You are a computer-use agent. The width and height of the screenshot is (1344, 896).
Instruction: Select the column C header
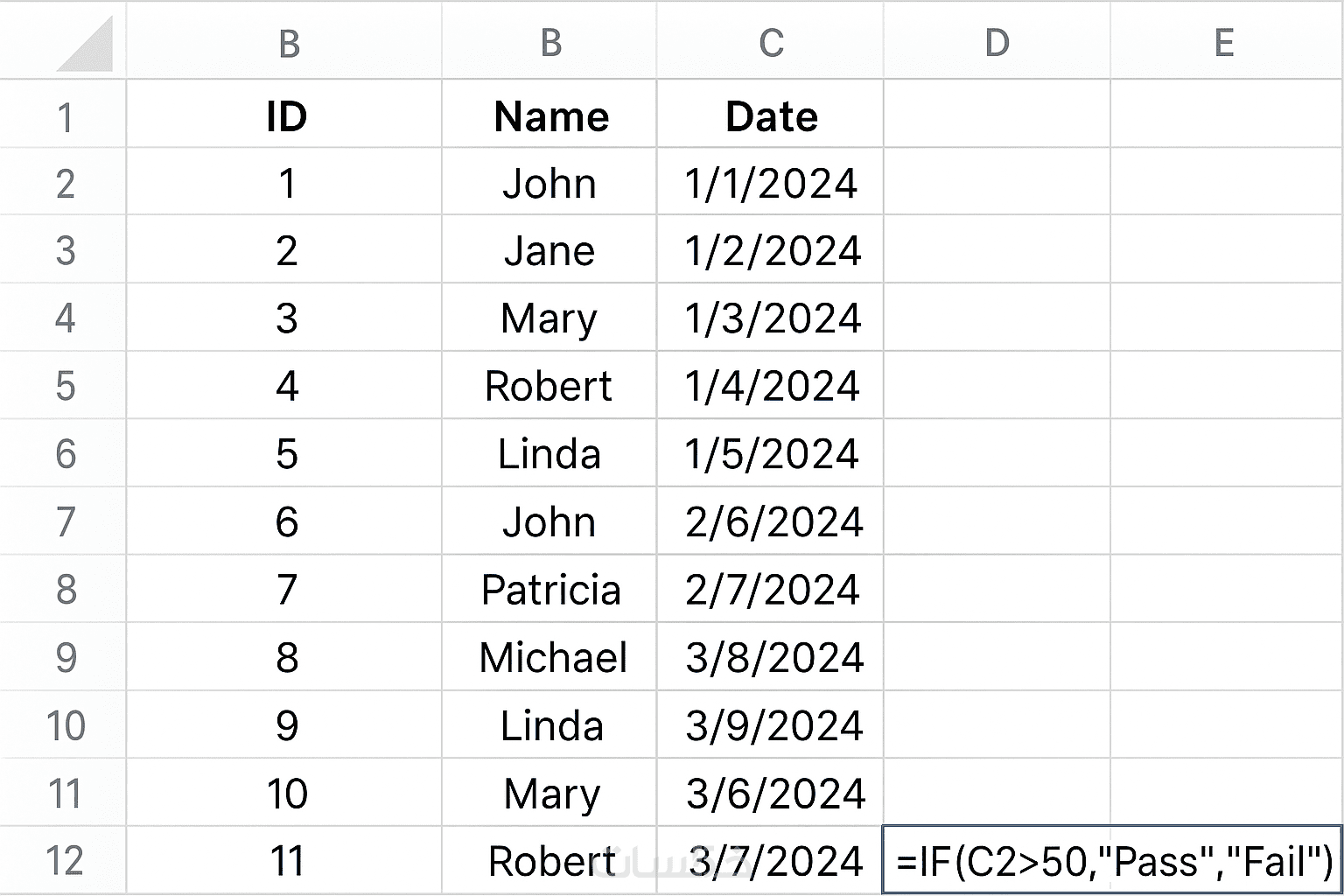tap(770, 42)
